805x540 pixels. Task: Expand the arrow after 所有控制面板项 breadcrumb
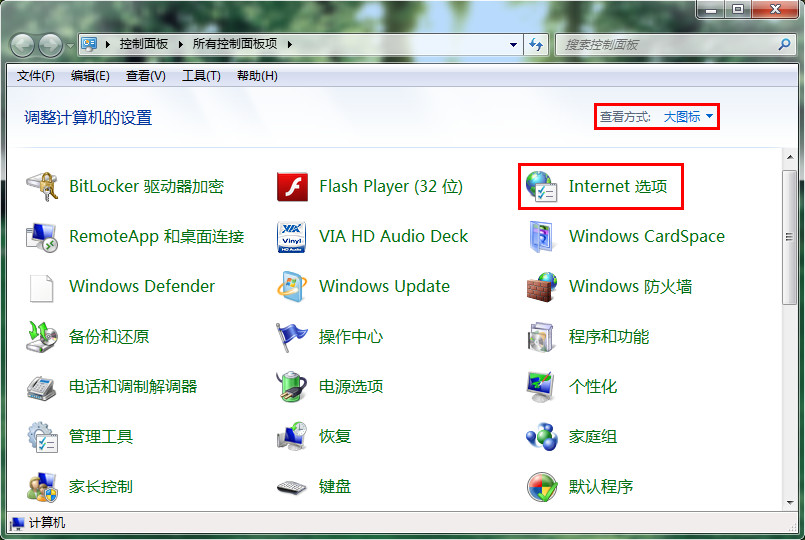pos(290,45)
